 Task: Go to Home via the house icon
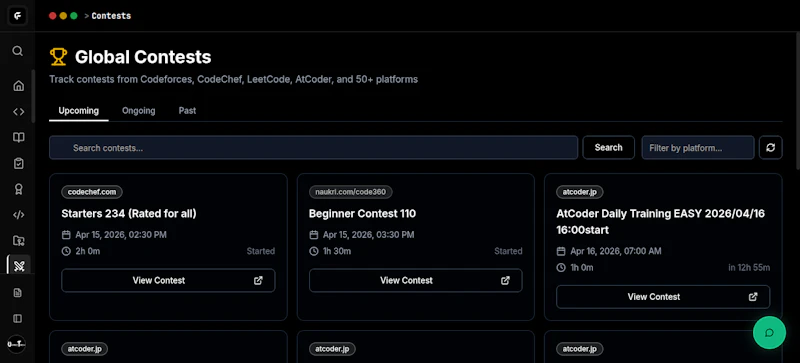18,85
